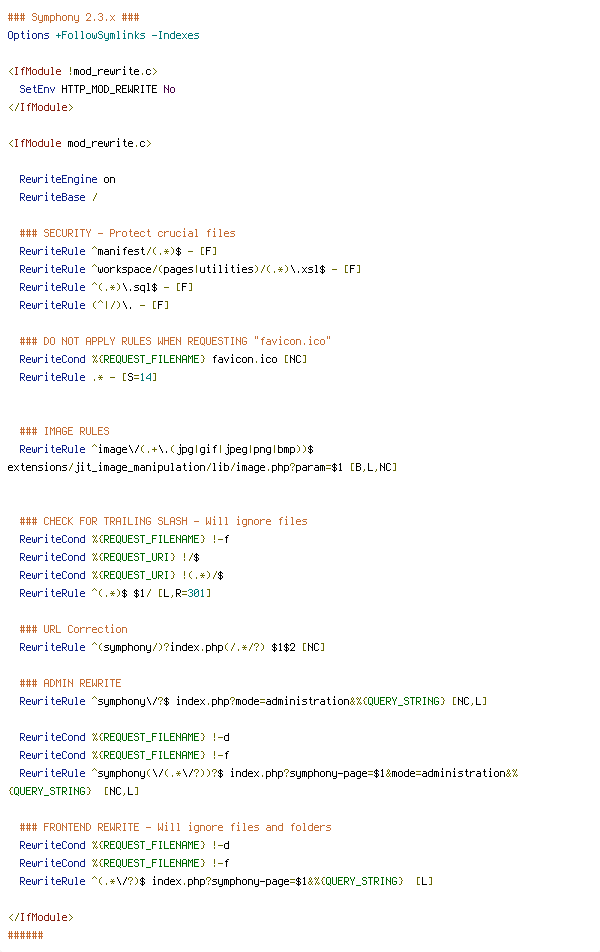
Task: Click the RewriteRule ^image jpg|gif|jpeg|png|bmp line
Action: click(x=166, y=449)
